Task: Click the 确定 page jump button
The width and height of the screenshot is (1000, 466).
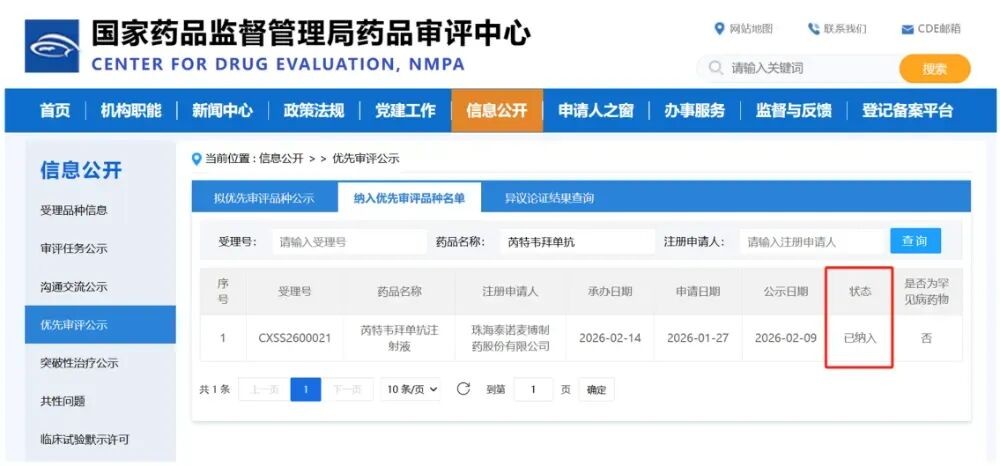Action: pos(596,390)
